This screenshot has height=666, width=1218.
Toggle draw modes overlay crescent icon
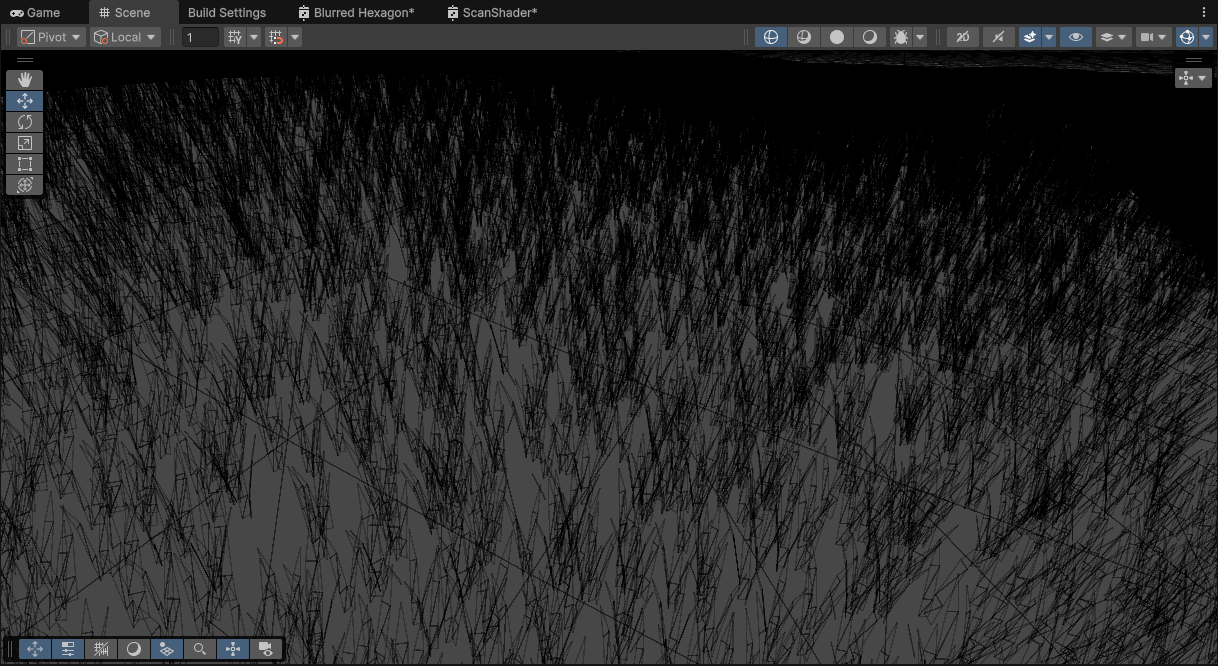point(134,649)
